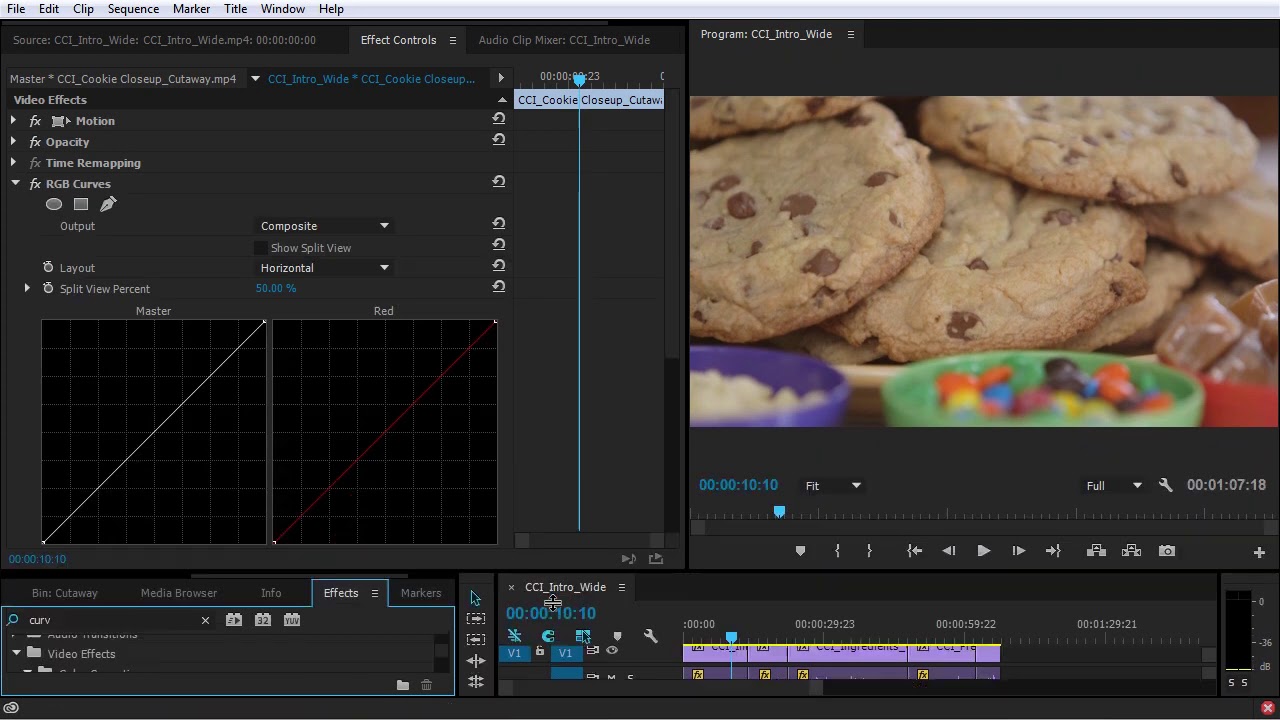Filter effects by YUV

pyautogui.click(x=292, y=620)
